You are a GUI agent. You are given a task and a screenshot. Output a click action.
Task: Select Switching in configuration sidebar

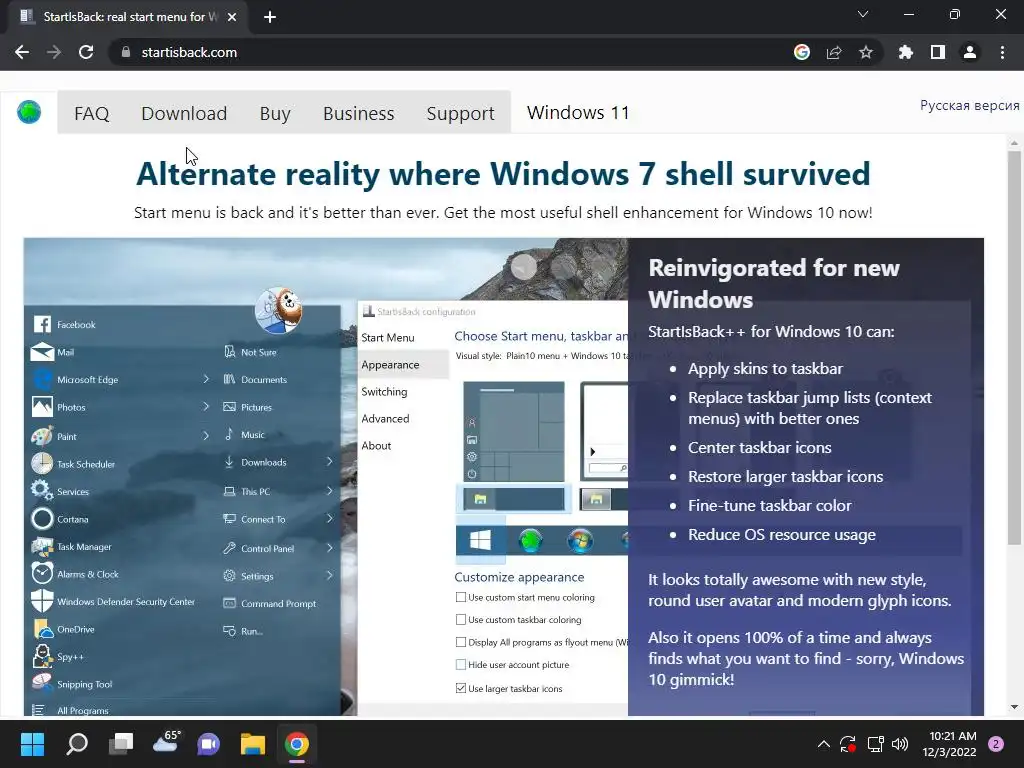[384, 392]
